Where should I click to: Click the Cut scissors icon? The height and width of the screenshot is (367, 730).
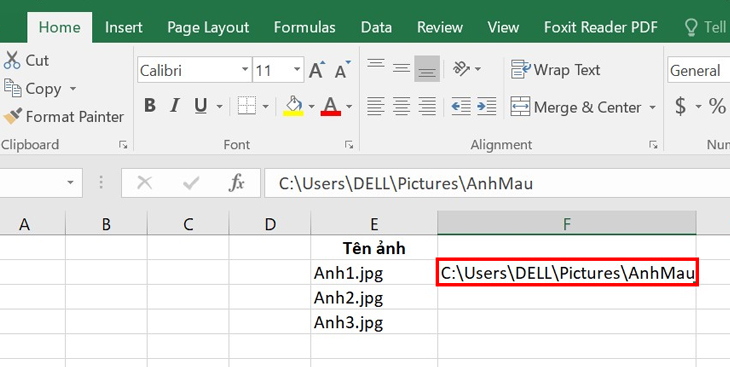coord(12,61)
